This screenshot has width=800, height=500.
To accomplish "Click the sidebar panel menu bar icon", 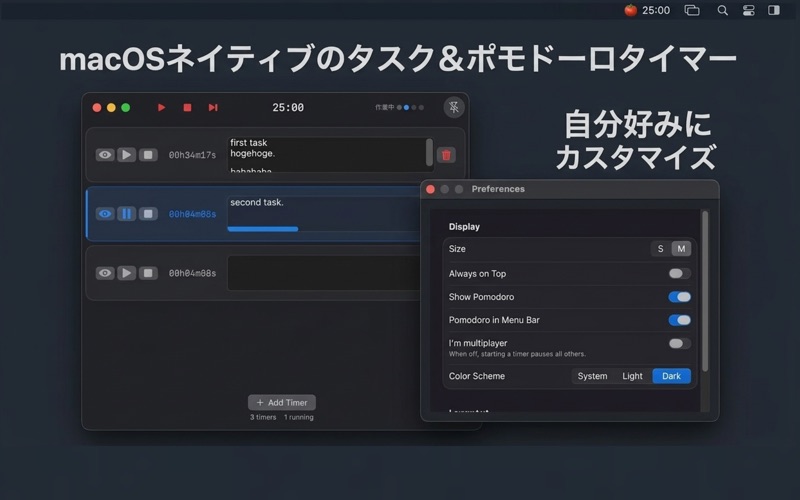I will coord(774,10).
